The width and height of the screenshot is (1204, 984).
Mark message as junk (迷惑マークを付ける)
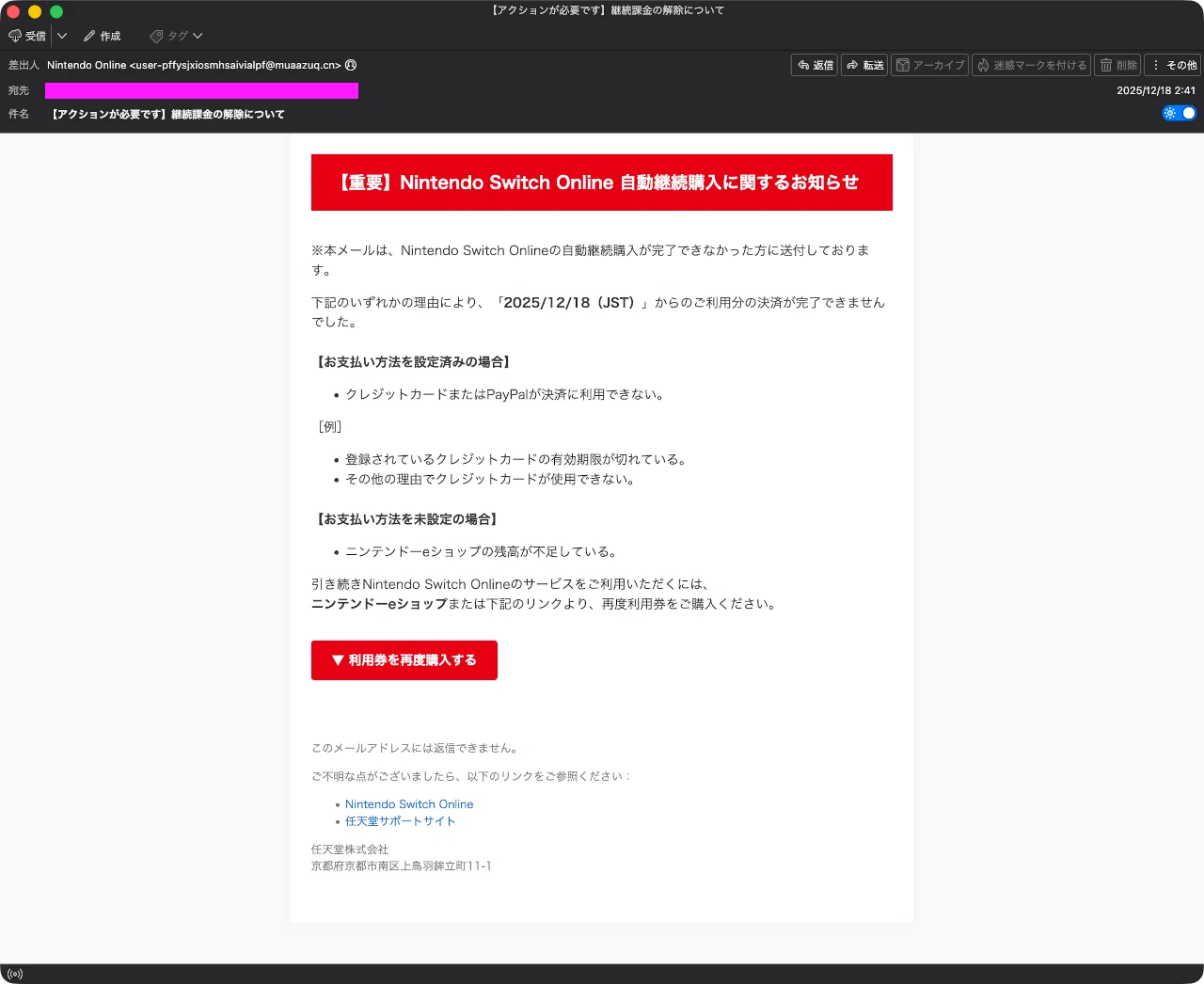click(1031, 65)
